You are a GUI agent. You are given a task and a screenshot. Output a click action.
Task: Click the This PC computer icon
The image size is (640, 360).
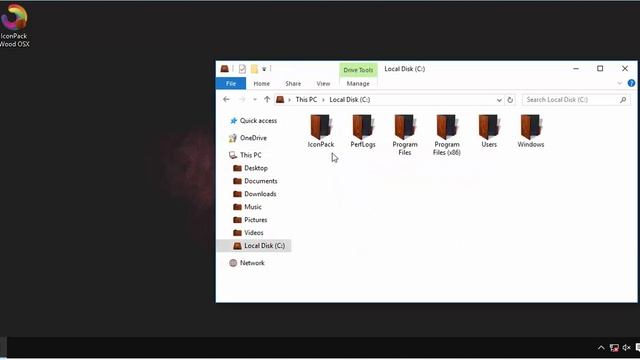tap(233, 155)
